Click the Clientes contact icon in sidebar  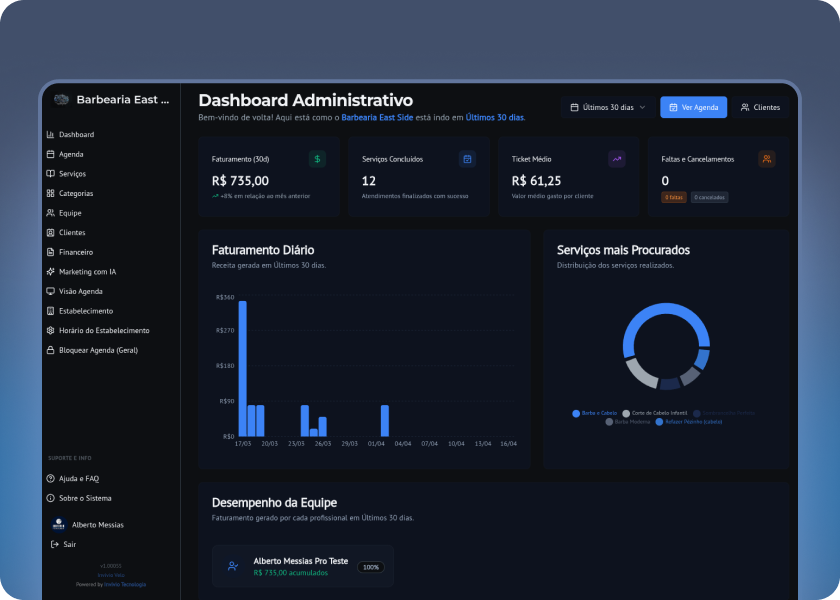pyautogui.click(x=50, y=232)
